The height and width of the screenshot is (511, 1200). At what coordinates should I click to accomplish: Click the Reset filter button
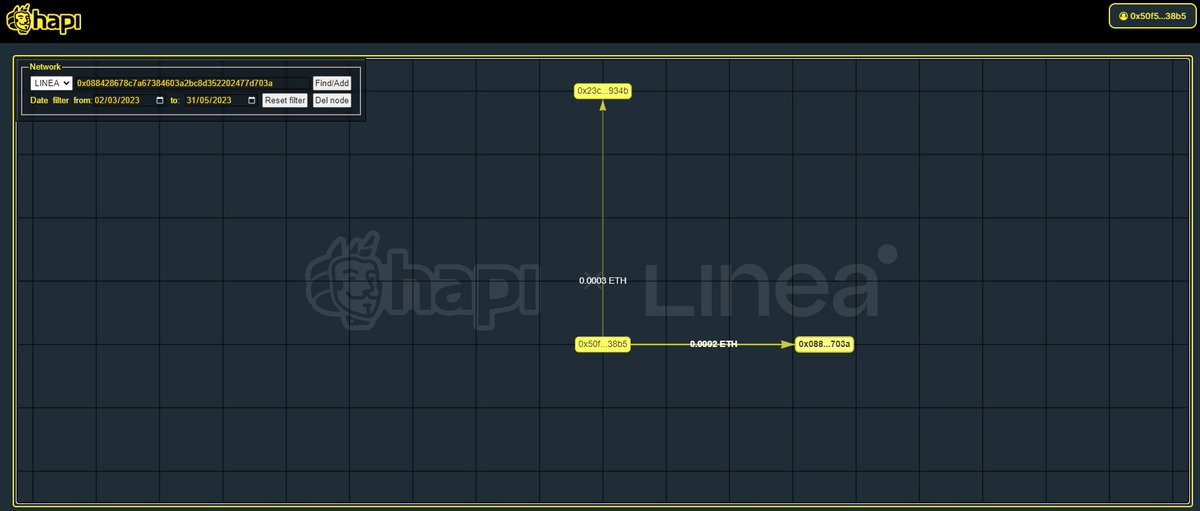(285, 100)
